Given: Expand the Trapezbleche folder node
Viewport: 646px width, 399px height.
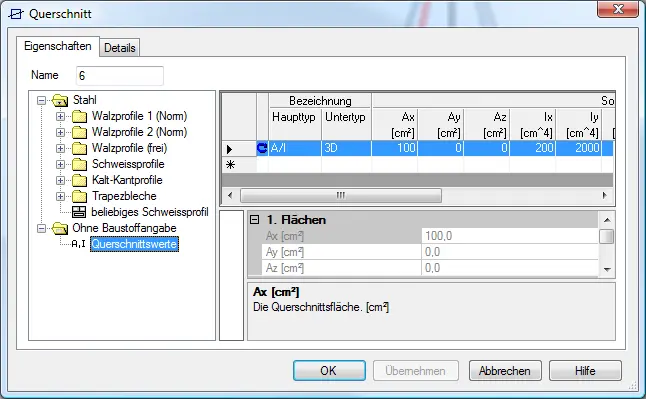Looking at the screenshot, I should click(61, 196).
